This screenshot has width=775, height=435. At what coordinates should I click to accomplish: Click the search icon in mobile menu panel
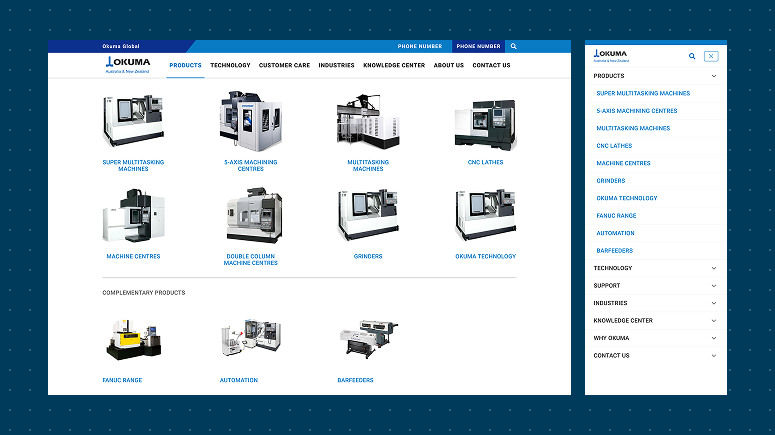point(692,56)
